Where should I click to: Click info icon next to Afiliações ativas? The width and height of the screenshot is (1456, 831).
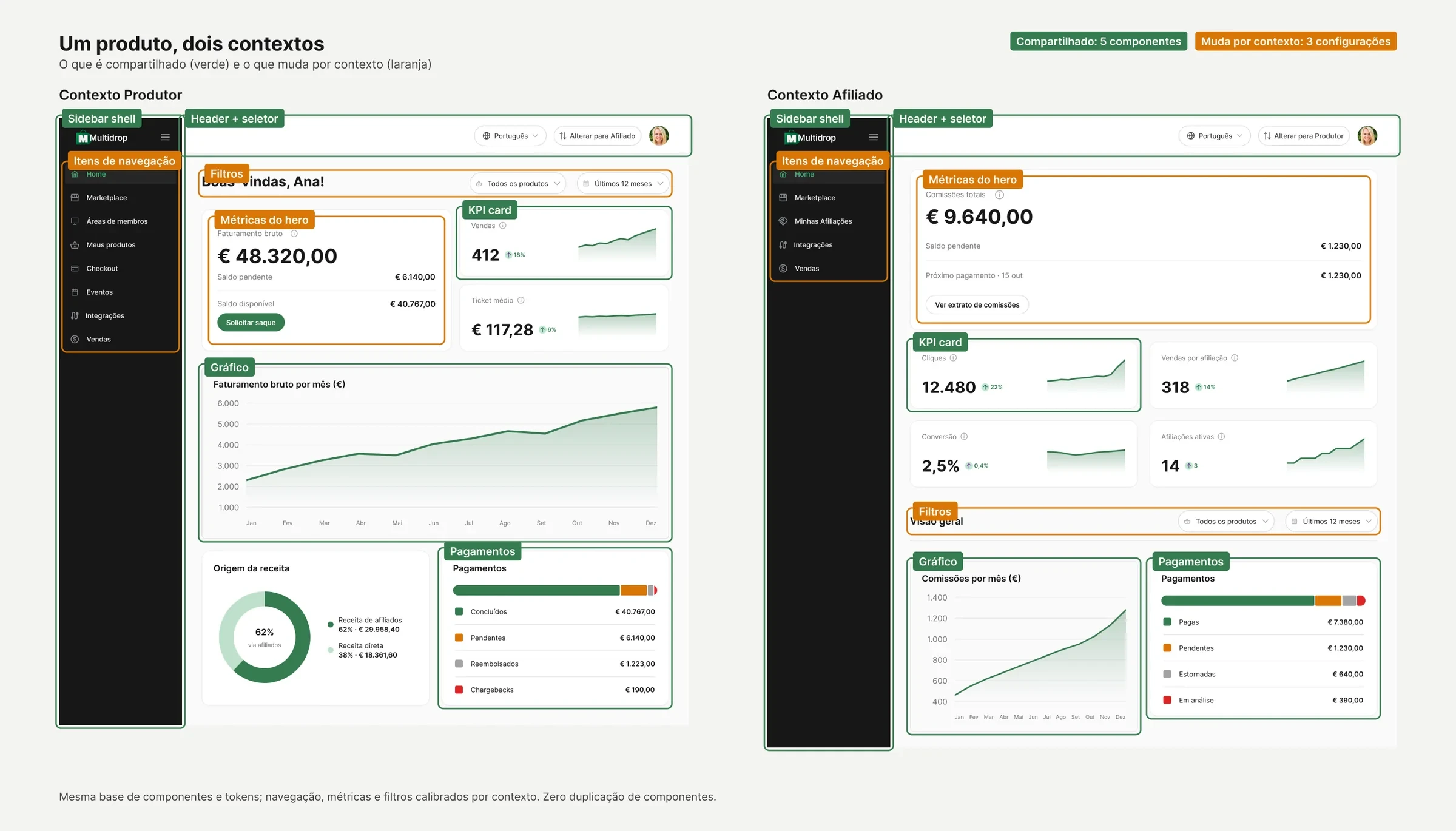1222,437
